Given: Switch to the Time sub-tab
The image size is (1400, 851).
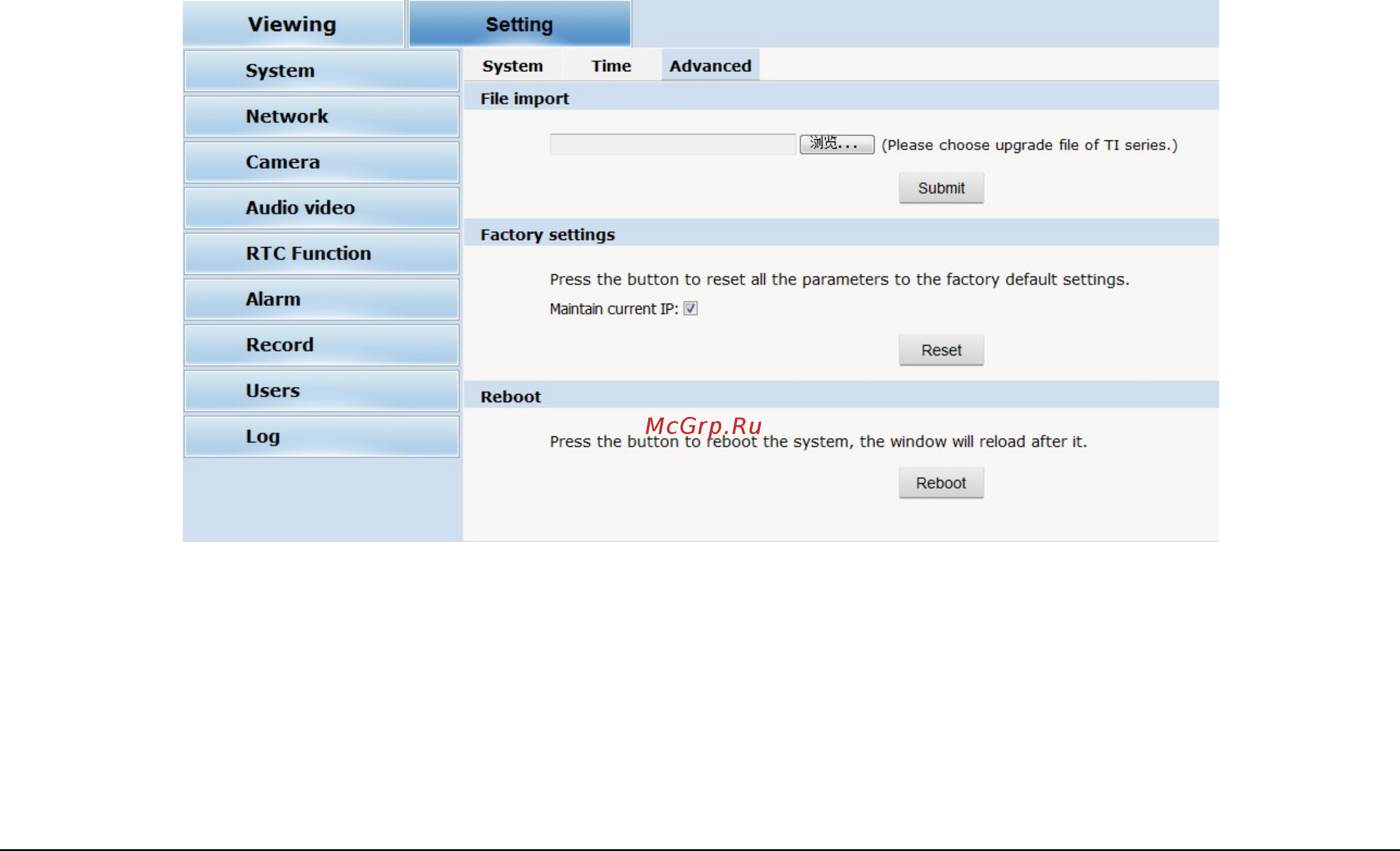Looking at the screenshot, I should click(x=612, y=65).
